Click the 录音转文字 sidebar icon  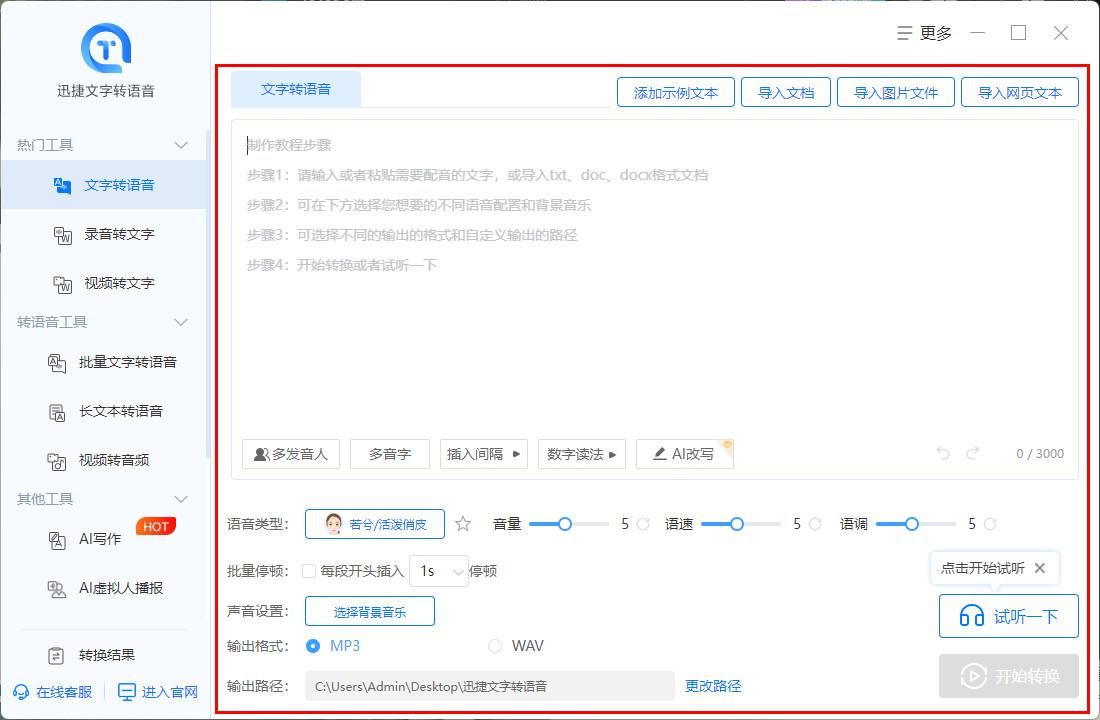coord(62,235)
